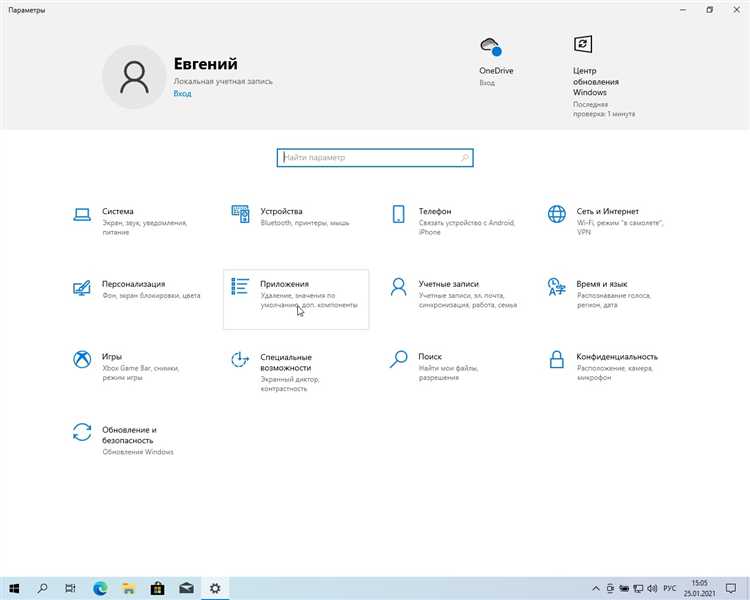
Task: Click the OneDrive cloud icon
Action: [491, 46]
